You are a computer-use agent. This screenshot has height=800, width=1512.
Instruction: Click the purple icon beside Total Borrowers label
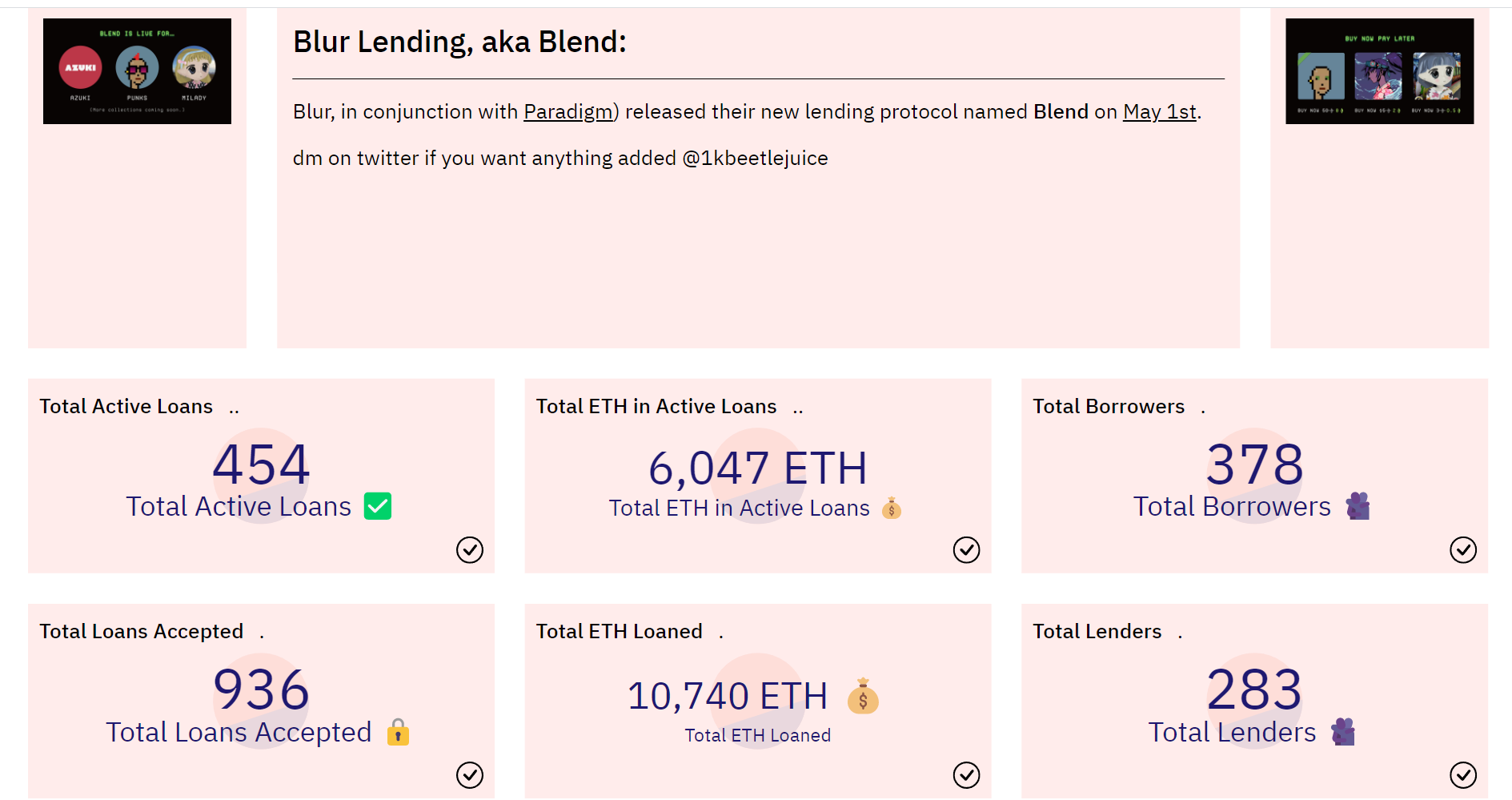point(1358,506)
